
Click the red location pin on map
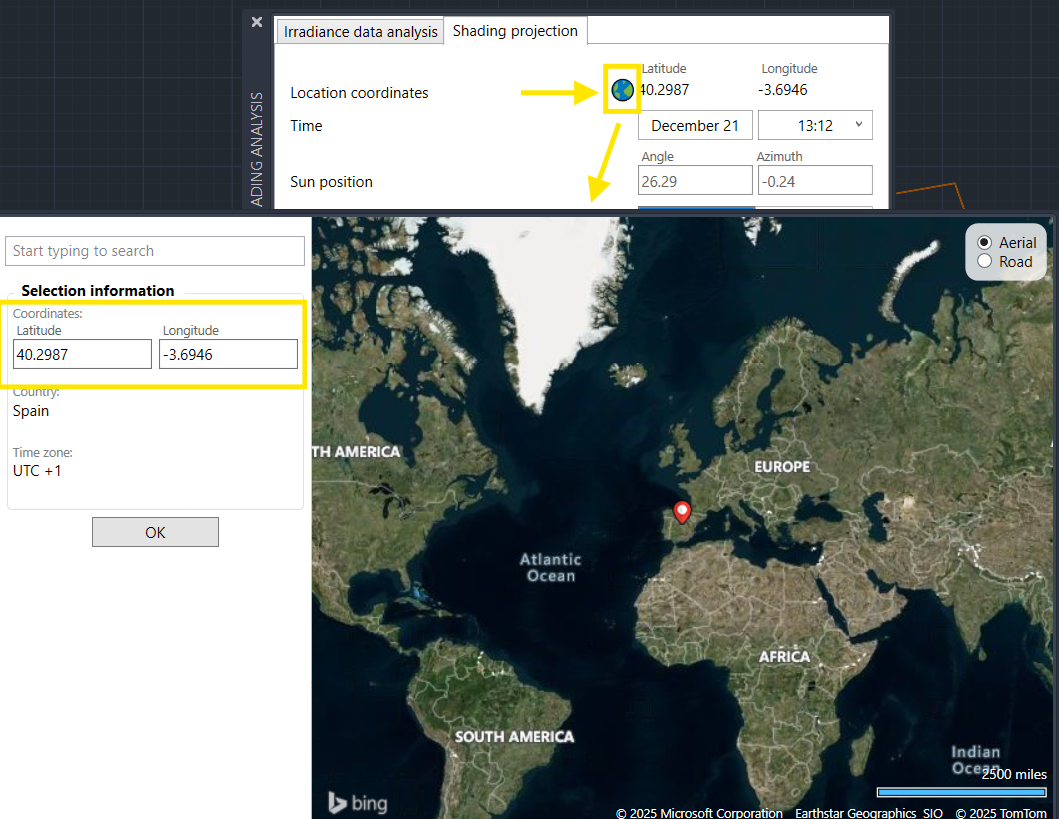pyautogui.click(x=682, y=511)
